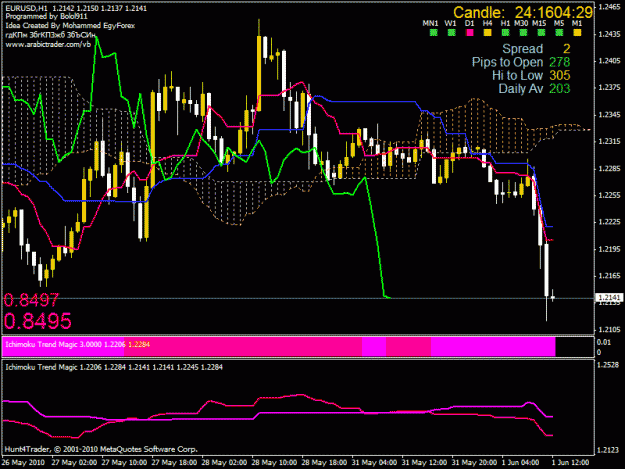Click the 1.2123 sub-window scale label

point(608,450)
